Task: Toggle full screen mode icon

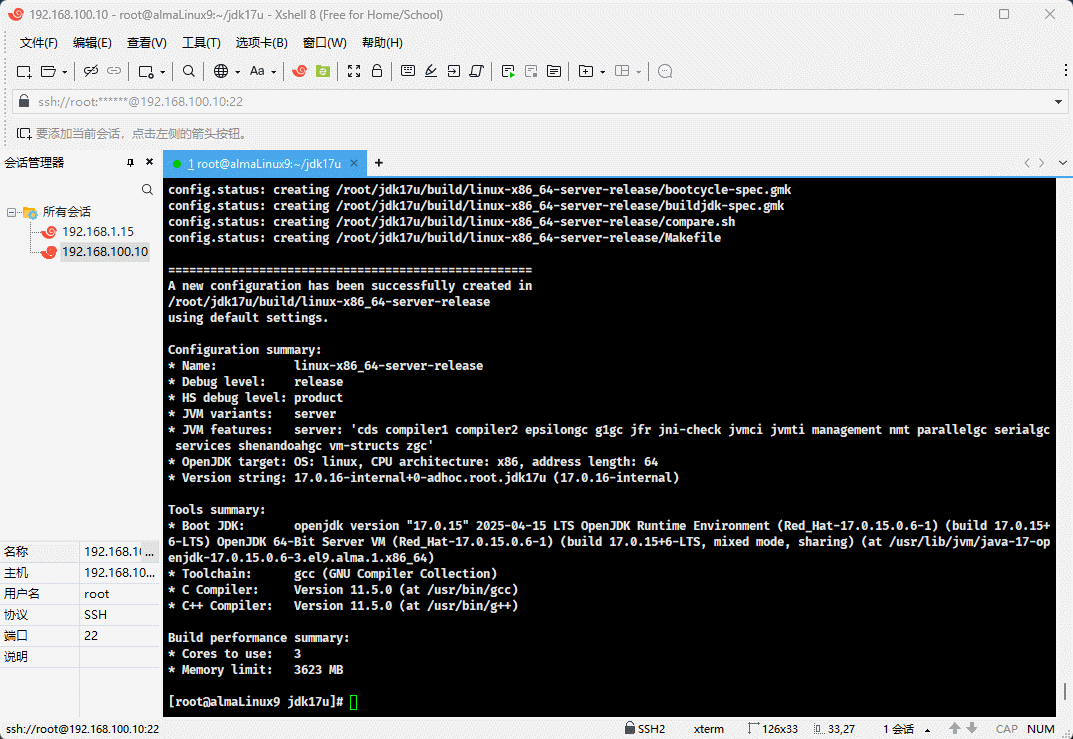Action: 354,71
